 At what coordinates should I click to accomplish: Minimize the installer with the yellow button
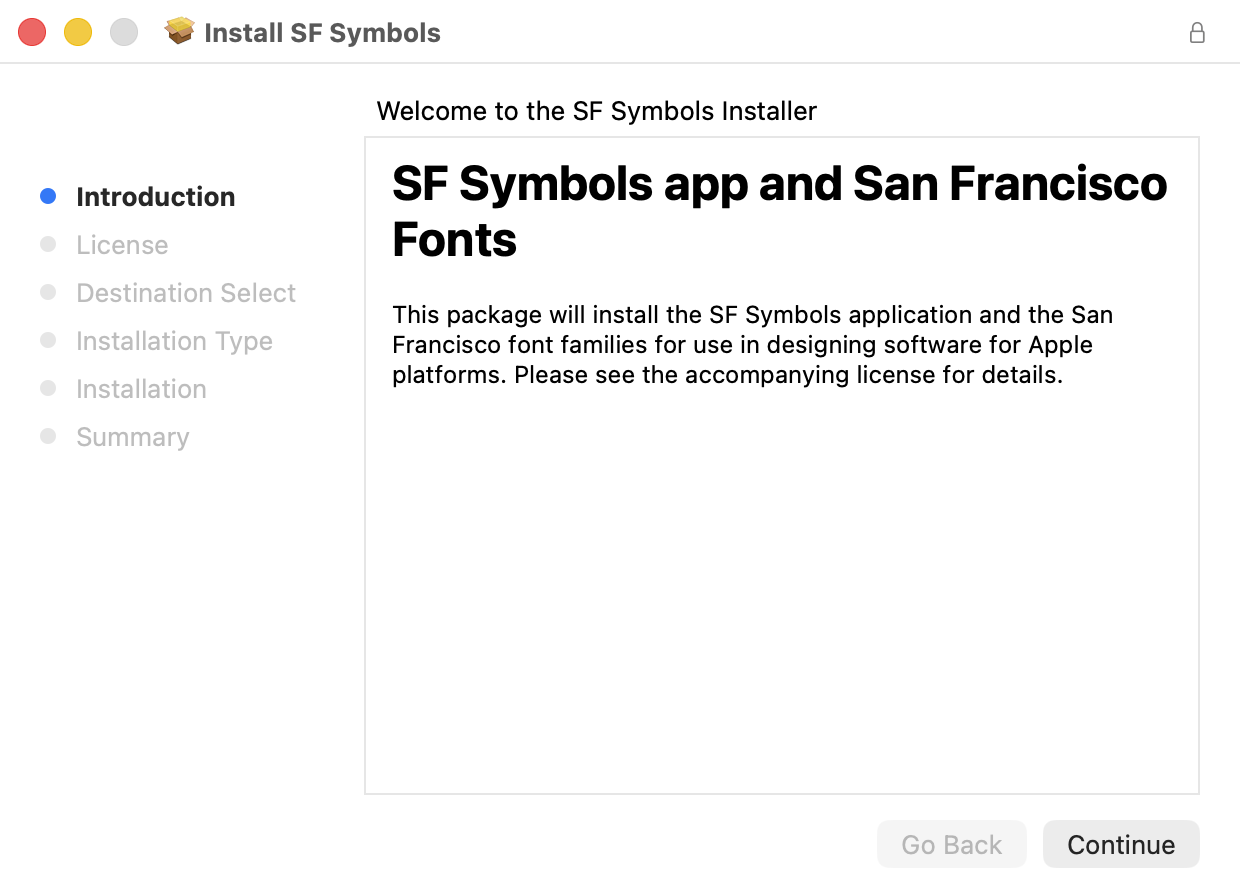pyautogui.click(x=78, y=32)
